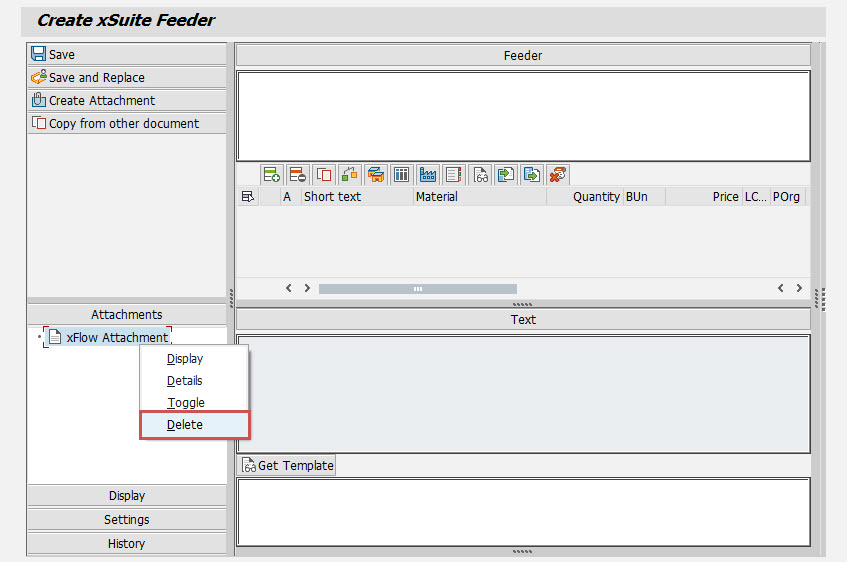This screenshot has height=562, width=847.
Task: Click the far-right right scroll arrow
Action: point(799,288)
